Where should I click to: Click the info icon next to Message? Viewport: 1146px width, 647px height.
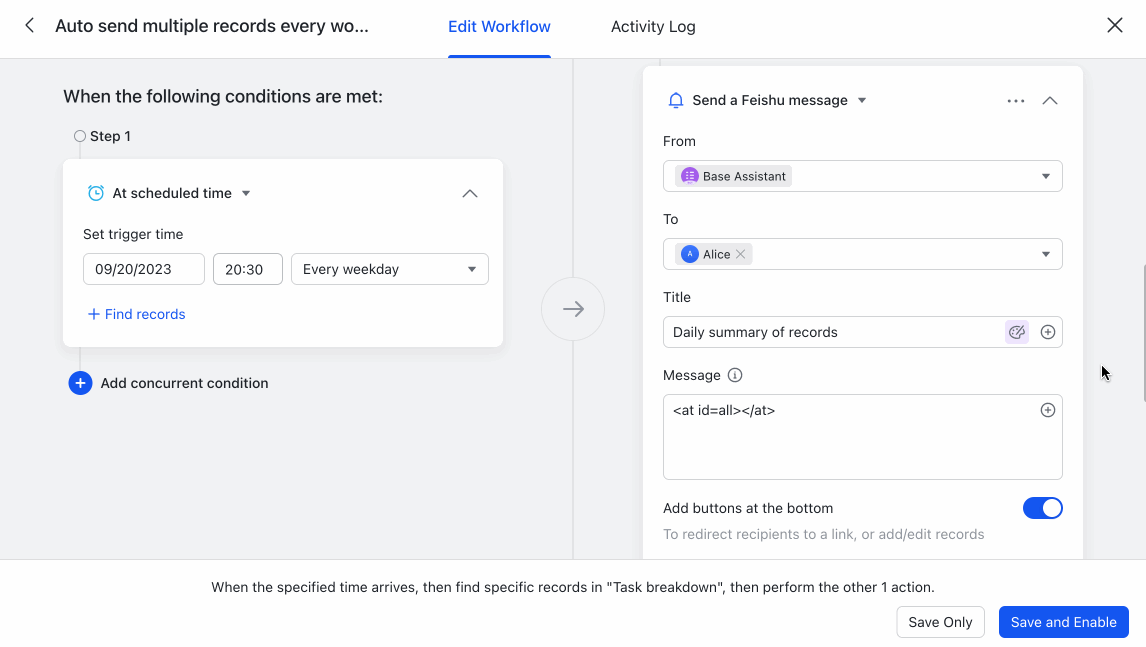734,375
